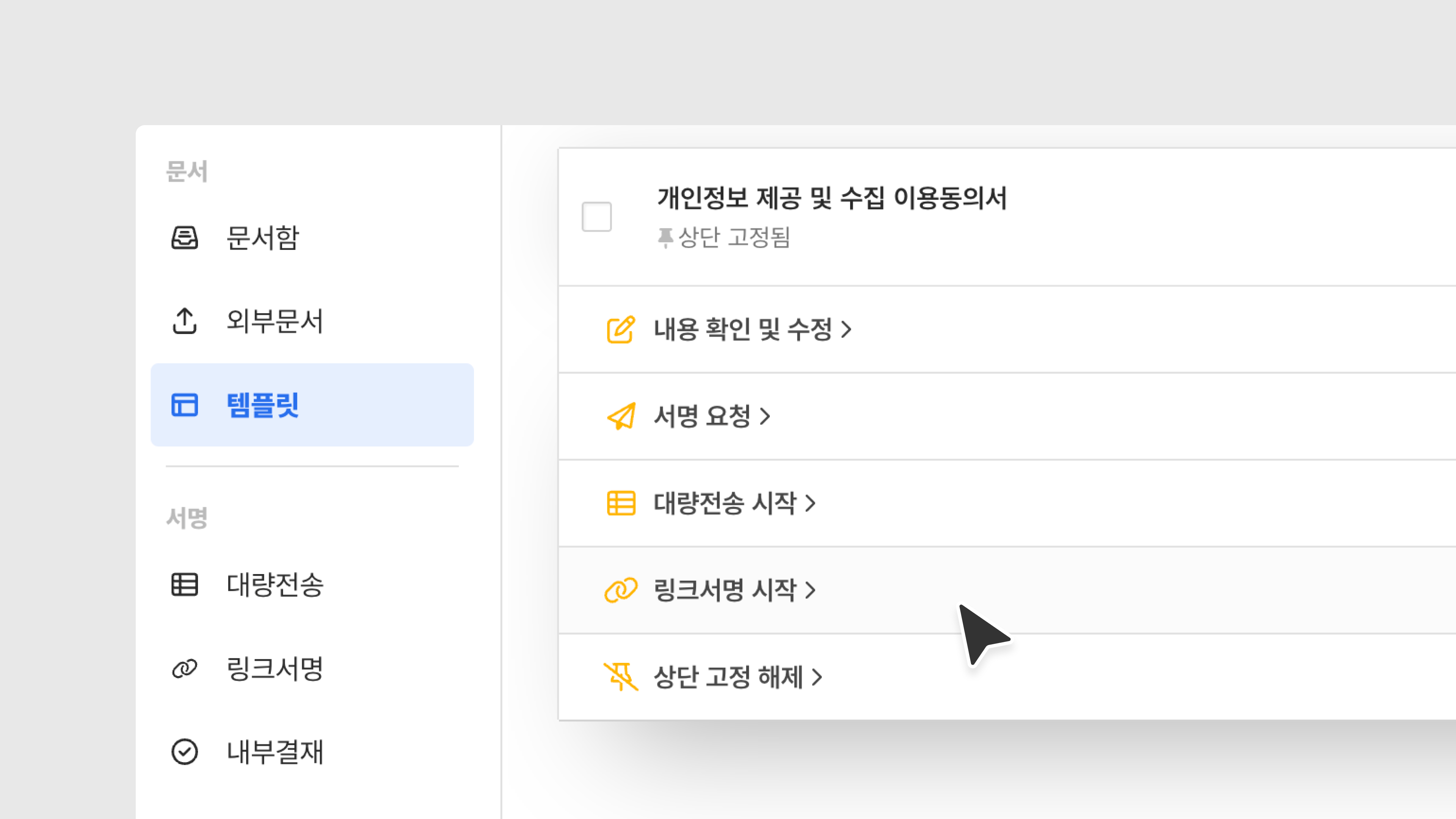Click the 대량전송 table icon in sidebar
Viewport: 1456px width, 819px height.
pos(184,584)
